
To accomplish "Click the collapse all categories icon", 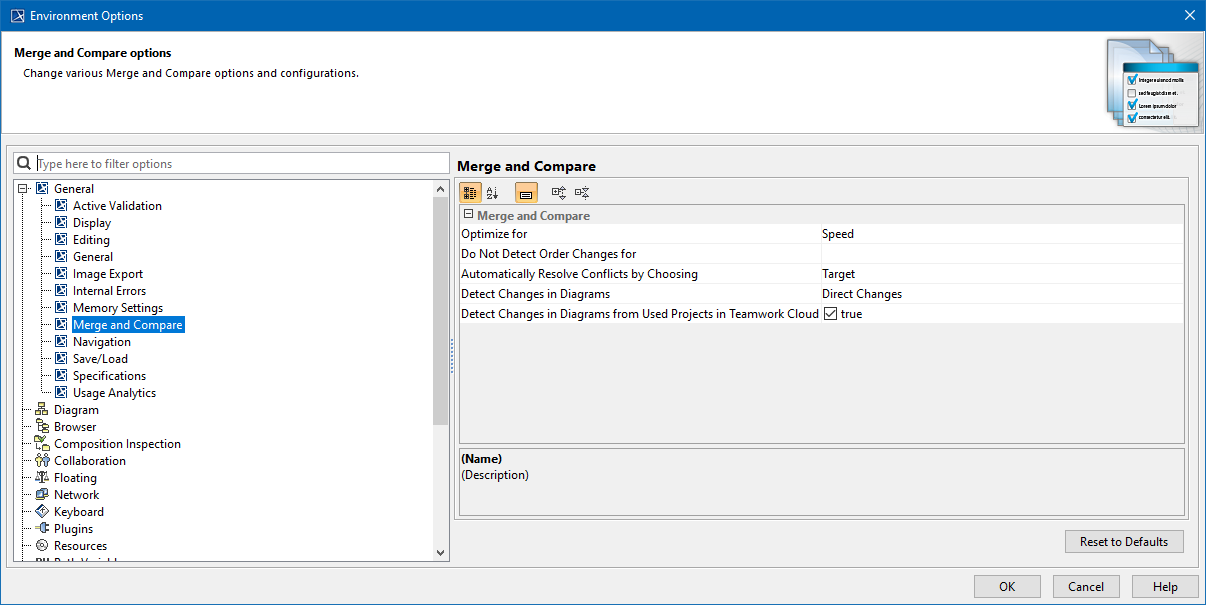I will point(582,193).
